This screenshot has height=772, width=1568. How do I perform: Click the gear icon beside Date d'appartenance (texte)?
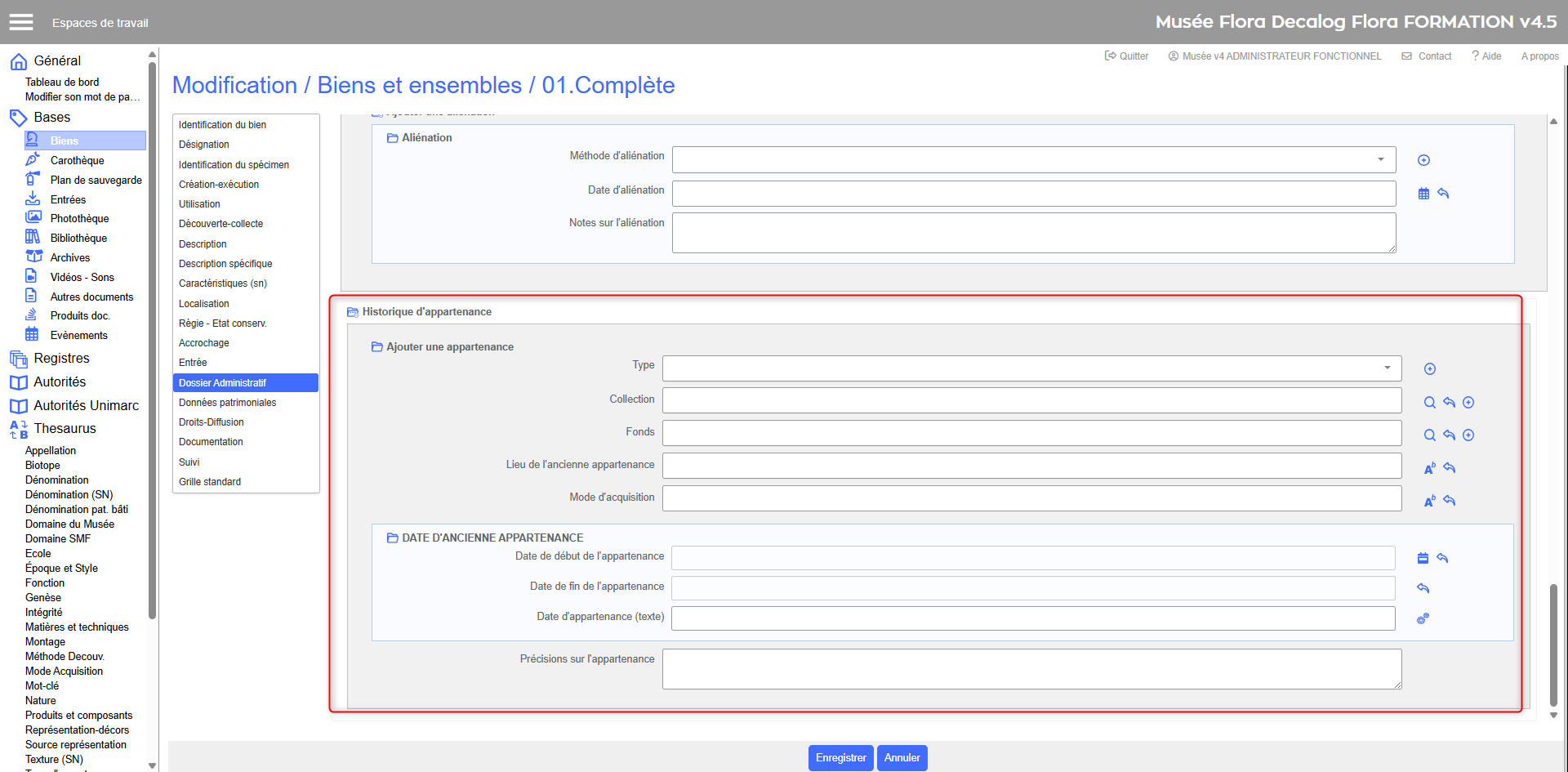(x=1423, y=619)
